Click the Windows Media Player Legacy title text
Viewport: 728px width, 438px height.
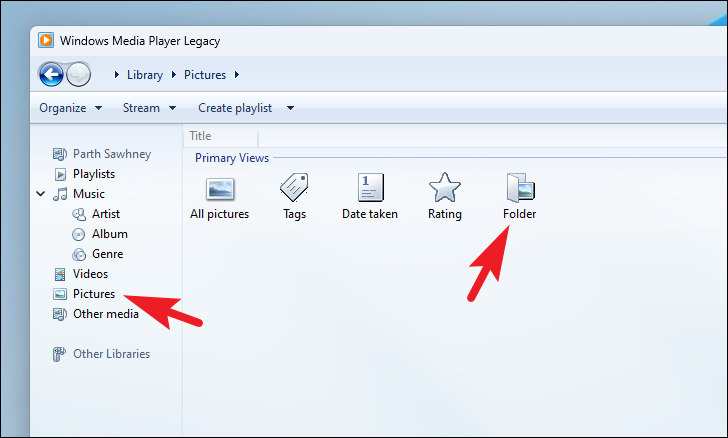coord(140,41)
